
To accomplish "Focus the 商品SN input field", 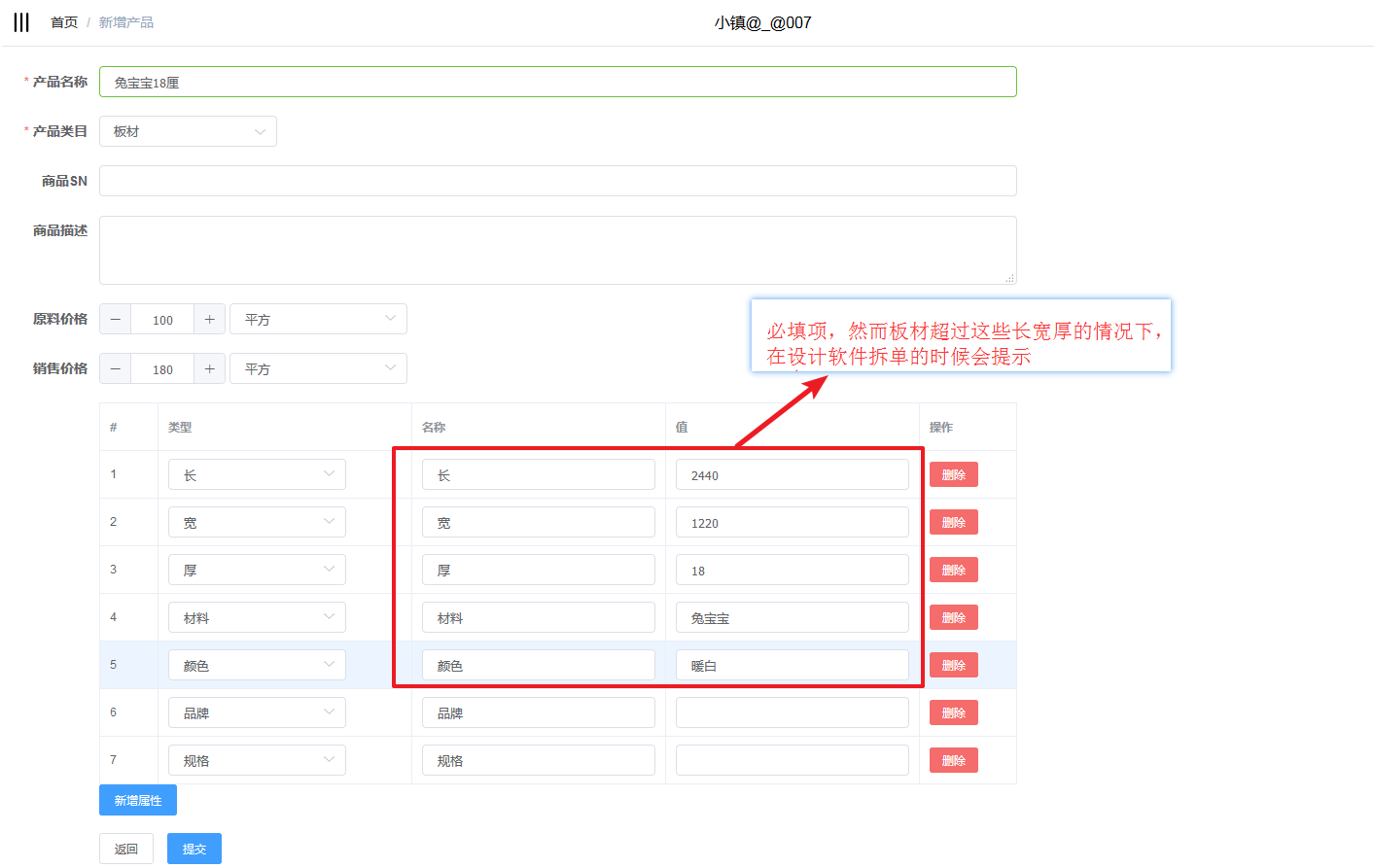I will pyautogui.click(x=557, y=181).
